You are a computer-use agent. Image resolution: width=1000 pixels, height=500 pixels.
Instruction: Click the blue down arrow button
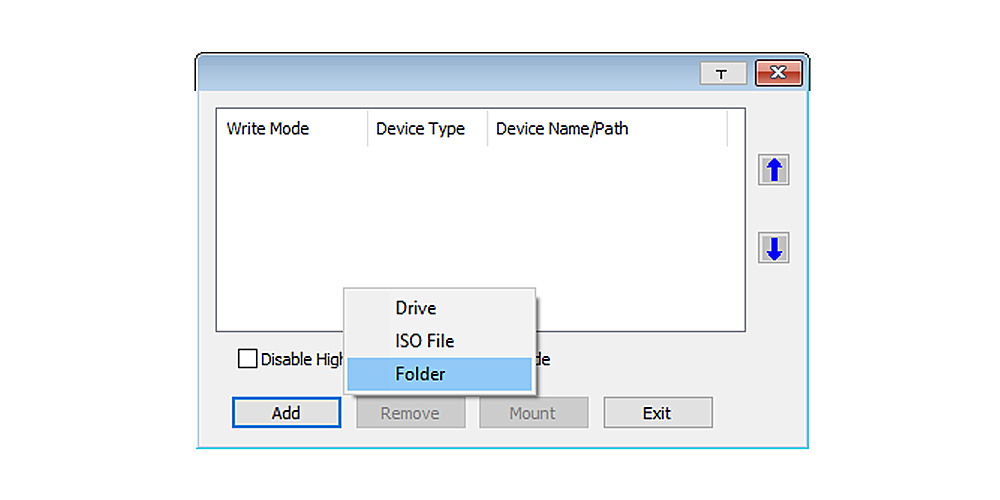coord(773,248)
